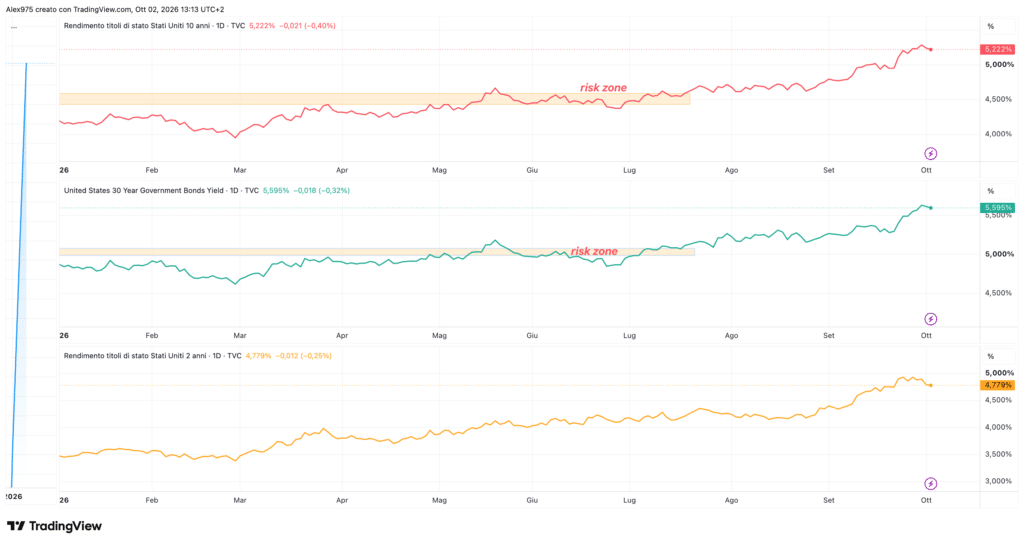The image size is (1024, 544).
Task: Click the Set label on 2-year chart time axis
Action: [829, 500]
